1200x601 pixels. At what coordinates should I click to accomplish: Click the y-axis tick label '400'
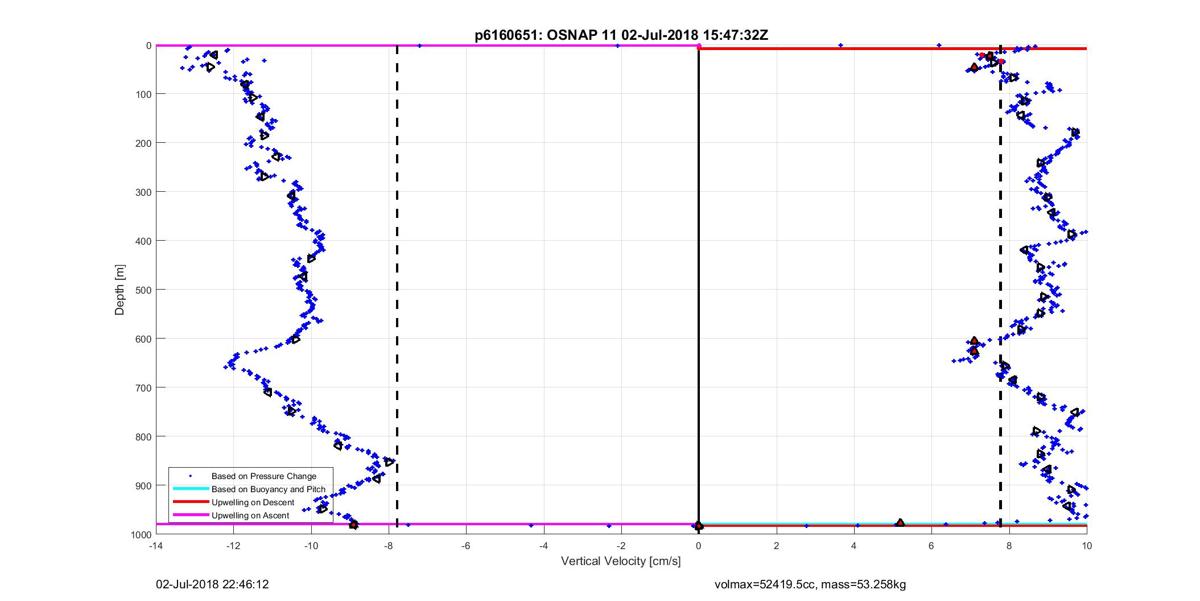click(142, 241)
